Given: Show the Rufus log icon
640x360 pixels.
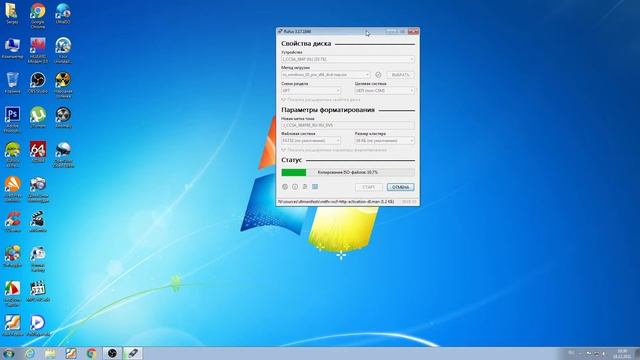Looking at the screenshot, I should click(x=315, y=187).
